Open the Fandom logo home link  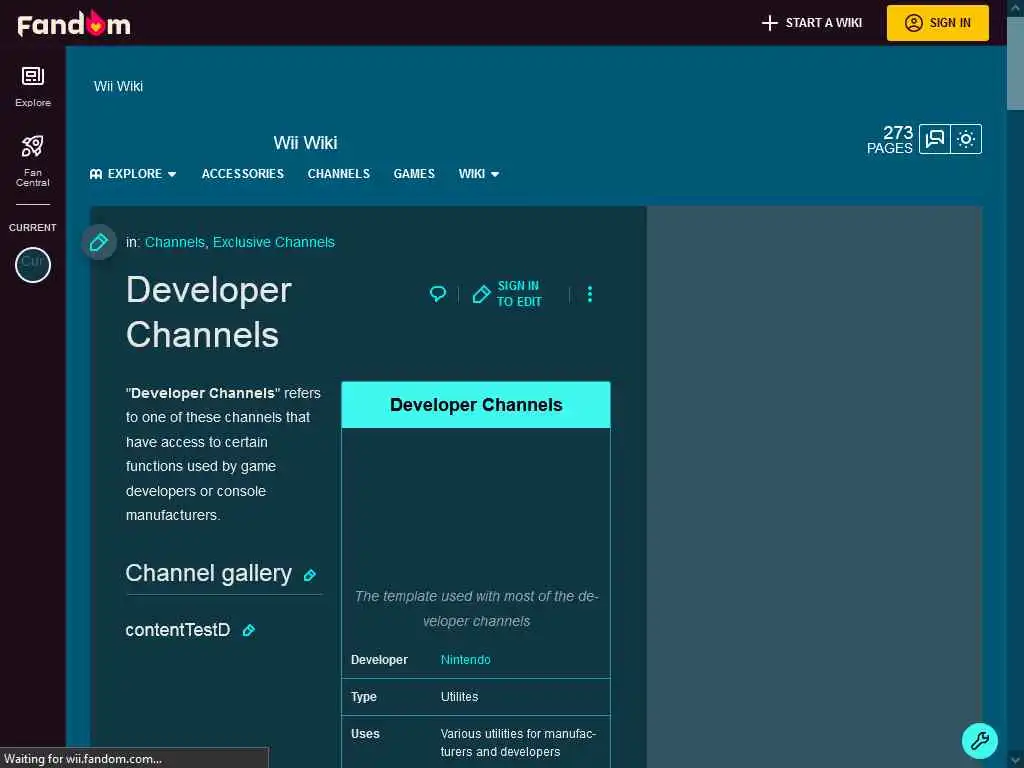coord(73,24)
